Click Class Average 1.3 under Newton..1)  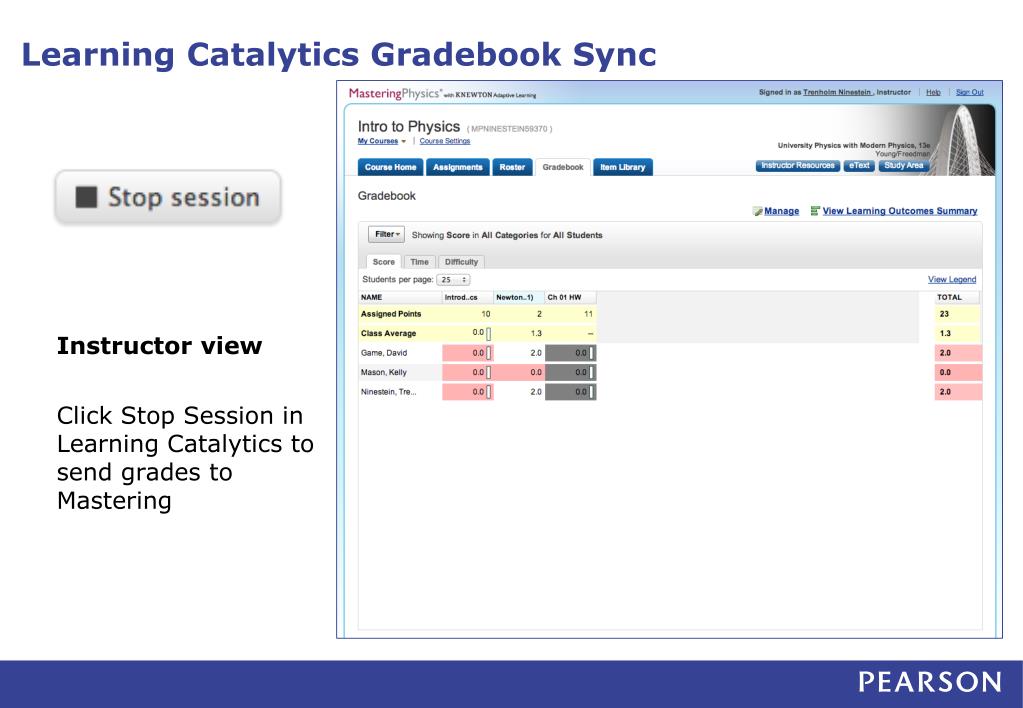point(536,333)
